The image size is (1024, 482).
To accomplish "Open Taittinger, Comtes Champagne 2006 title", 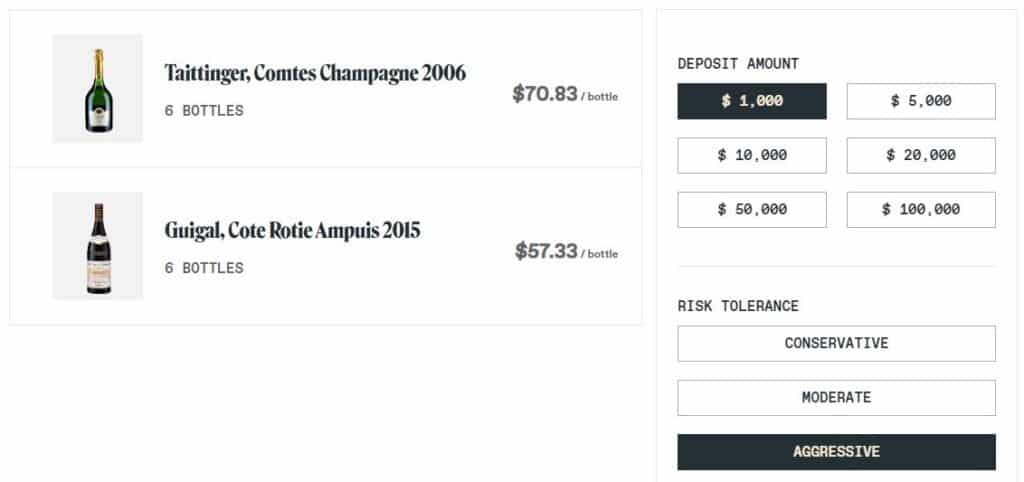I will click(x=315, y=73).
